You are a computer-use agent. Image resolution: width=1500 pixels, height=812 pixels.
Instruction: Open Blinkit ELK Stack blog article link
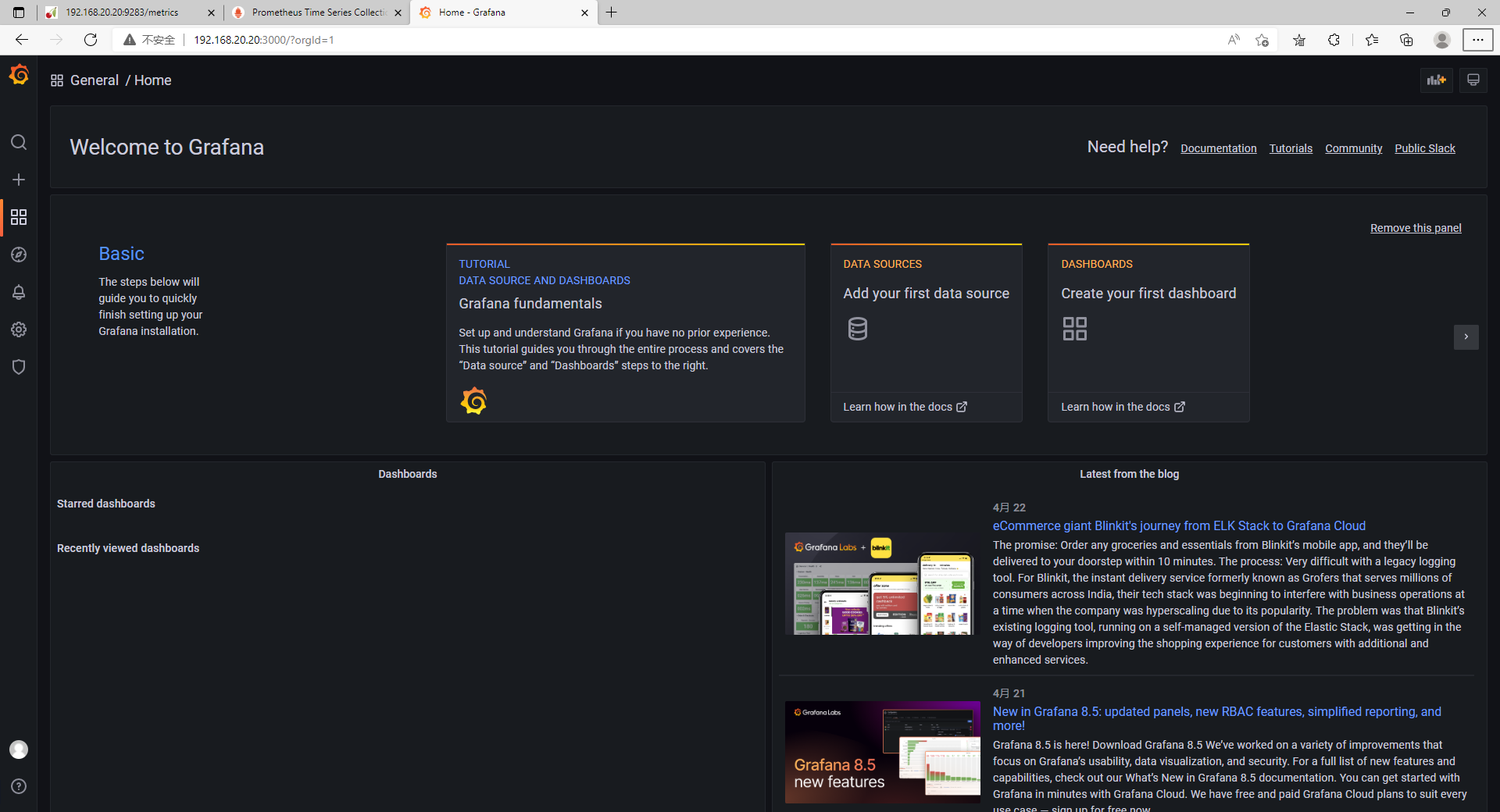pos(1179,526)
